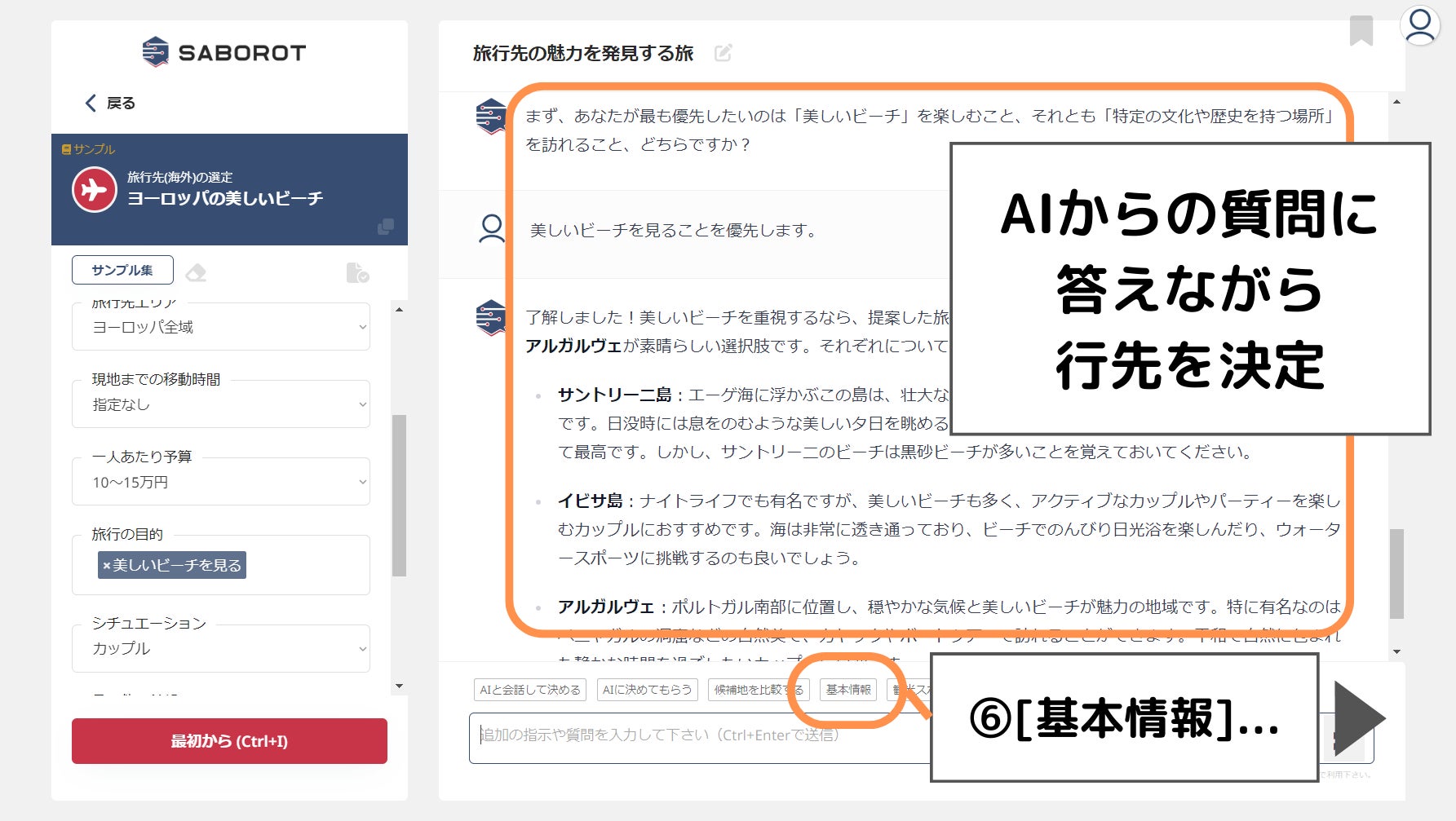Click the 旅行の目的 tag input field

[221, 565]
